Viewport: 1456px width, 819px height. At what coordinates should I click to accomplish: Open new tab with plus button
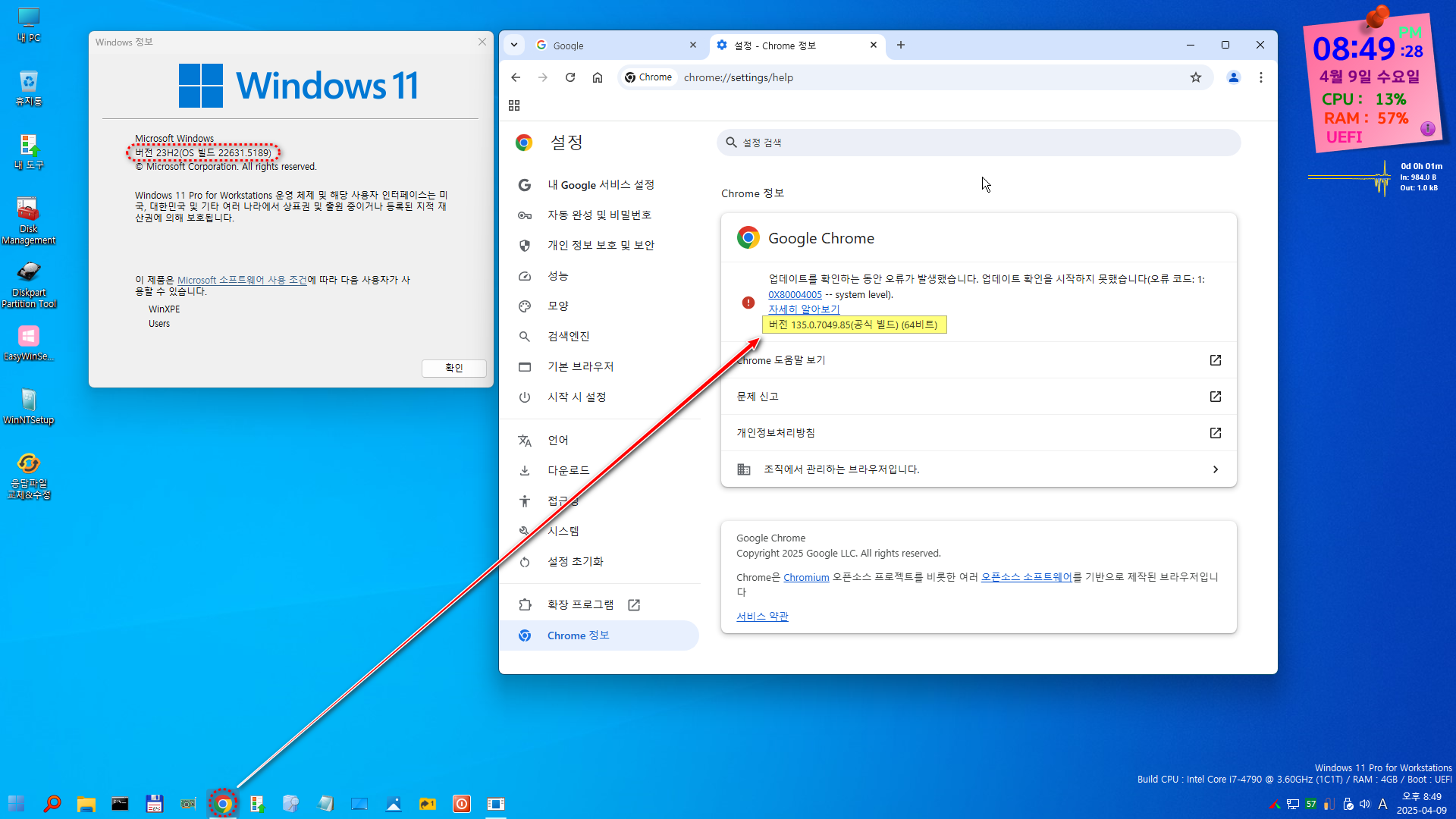pos(901,45)
